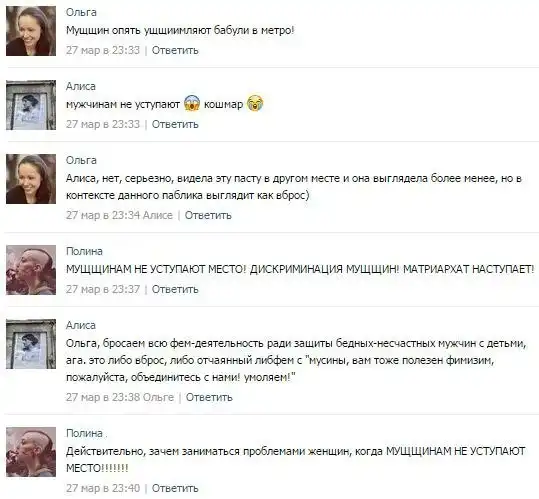Image resolution: width=539 pixels, height=499 pixels.
Task: Open the name Ольга on the first comment
Action: click(81, 12)
